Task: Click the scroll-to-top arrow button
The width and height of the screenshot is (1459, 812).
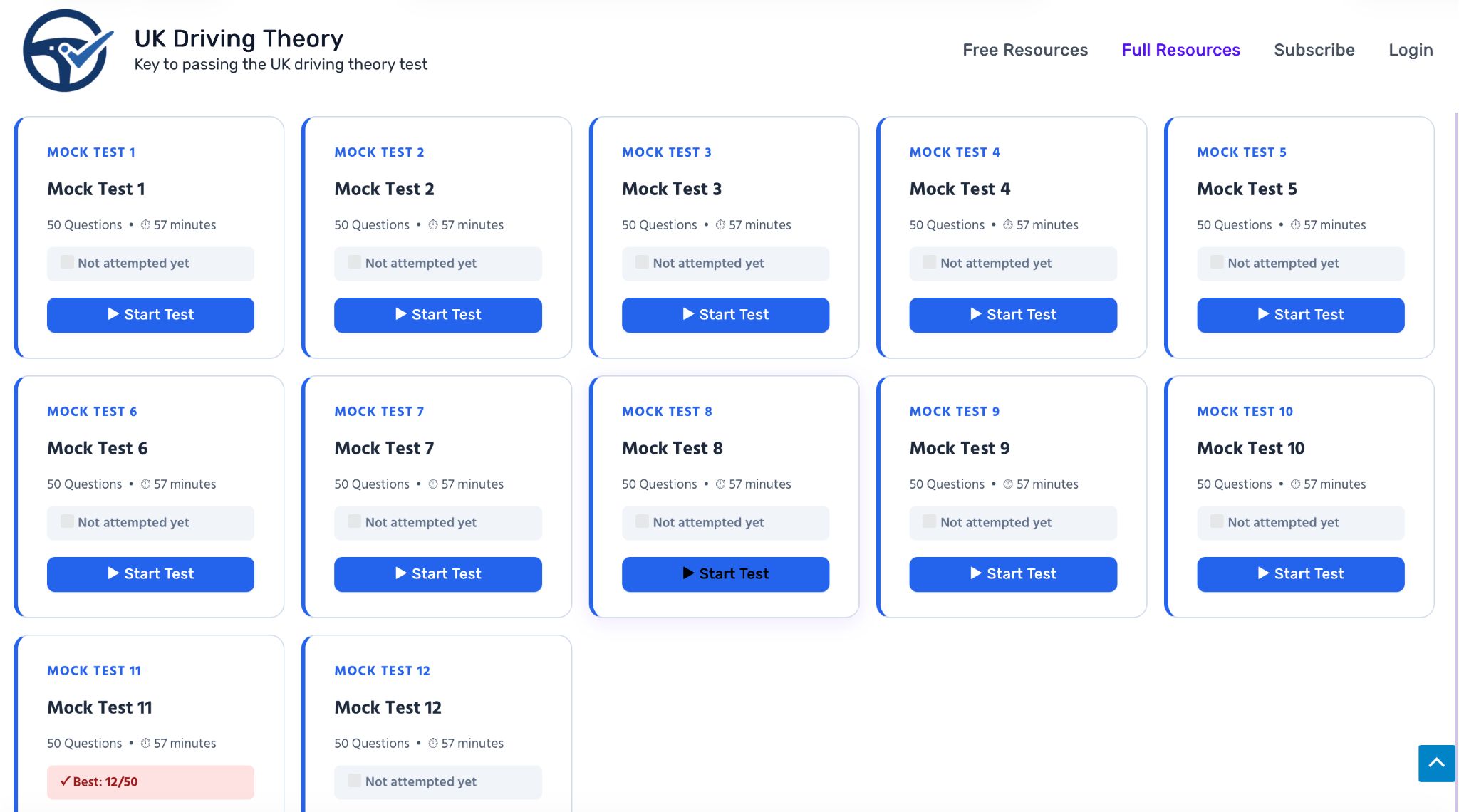Action: [1436, 763]
